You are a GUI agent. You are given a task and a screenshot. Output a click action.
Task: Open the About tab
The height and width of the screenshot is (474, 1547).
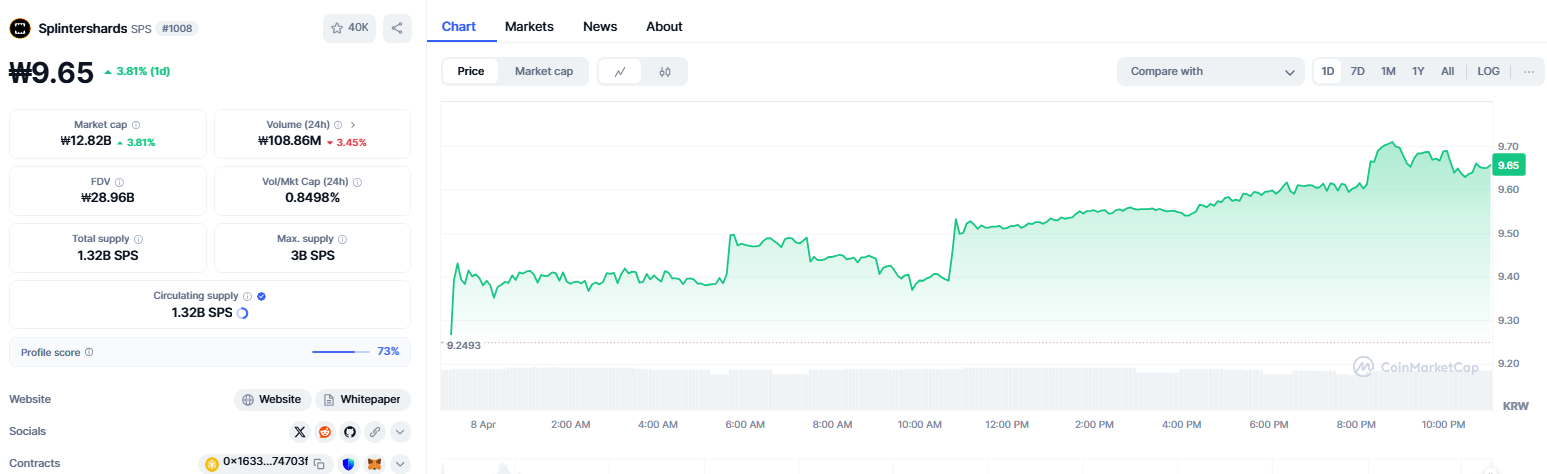pyautogui.click(x=664, y=27)
